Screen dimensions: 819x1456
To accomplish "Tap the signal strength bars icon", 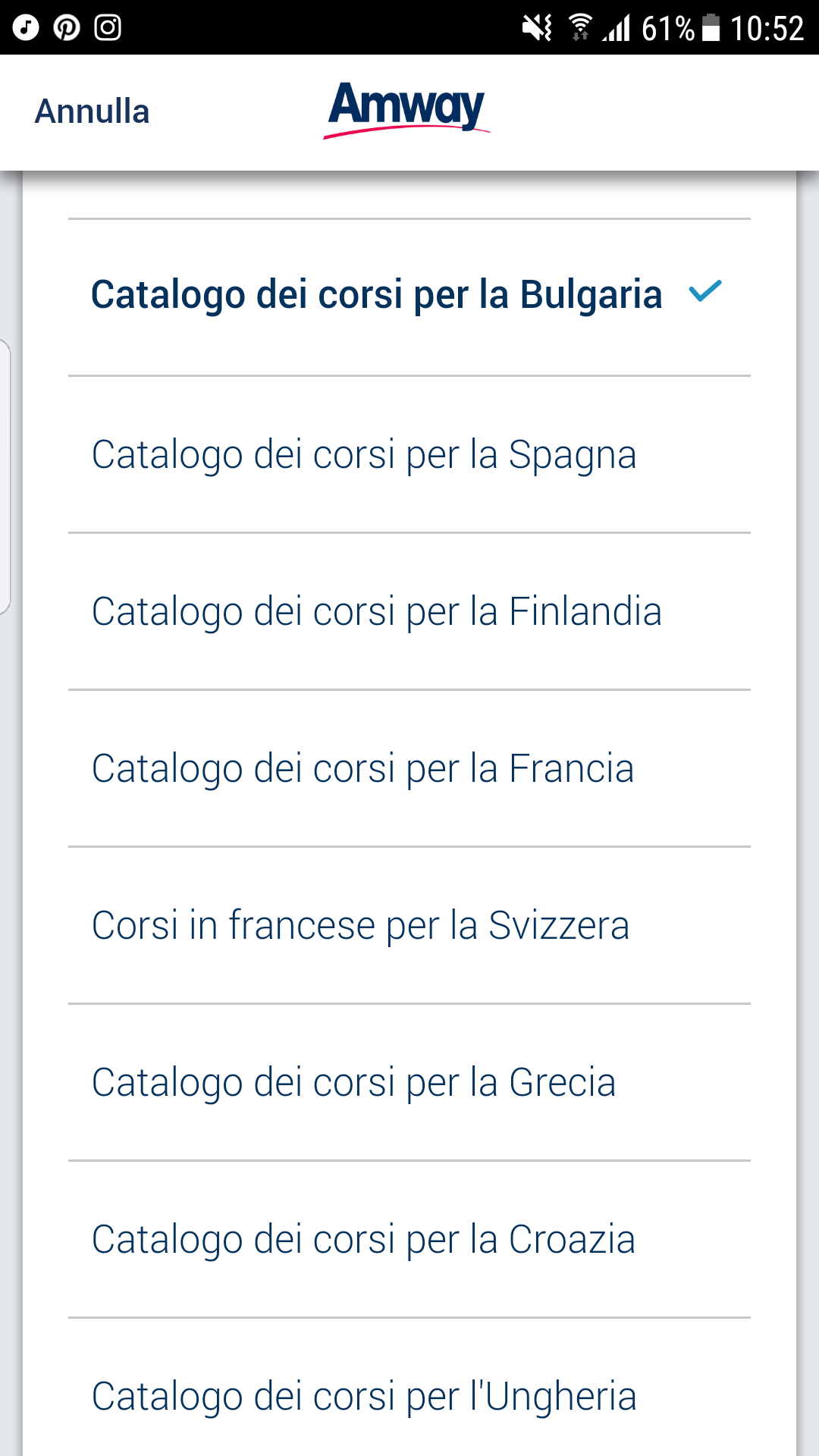I will pos(617,28).
